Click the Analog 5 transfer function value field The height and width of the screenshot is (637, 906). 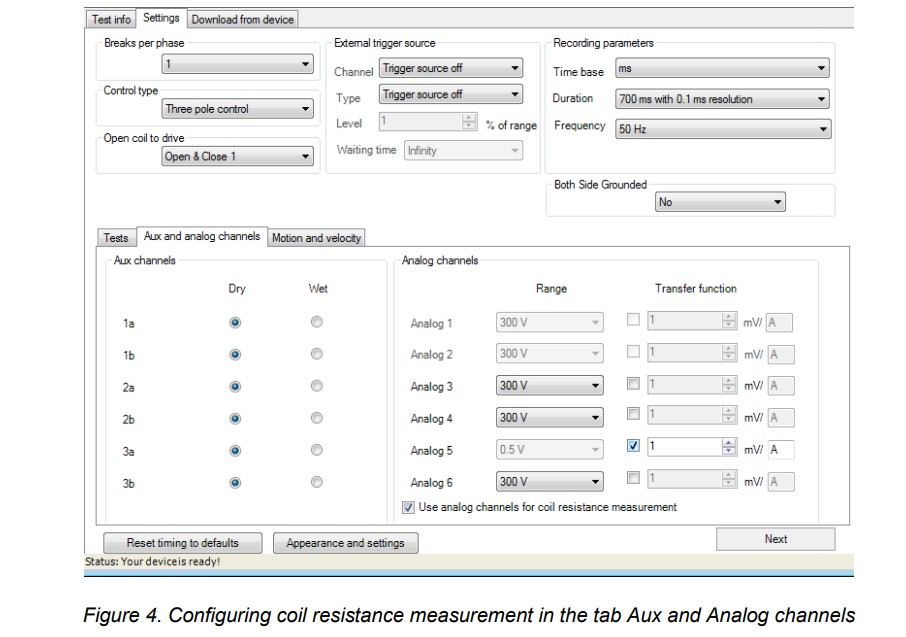(681, 447)
